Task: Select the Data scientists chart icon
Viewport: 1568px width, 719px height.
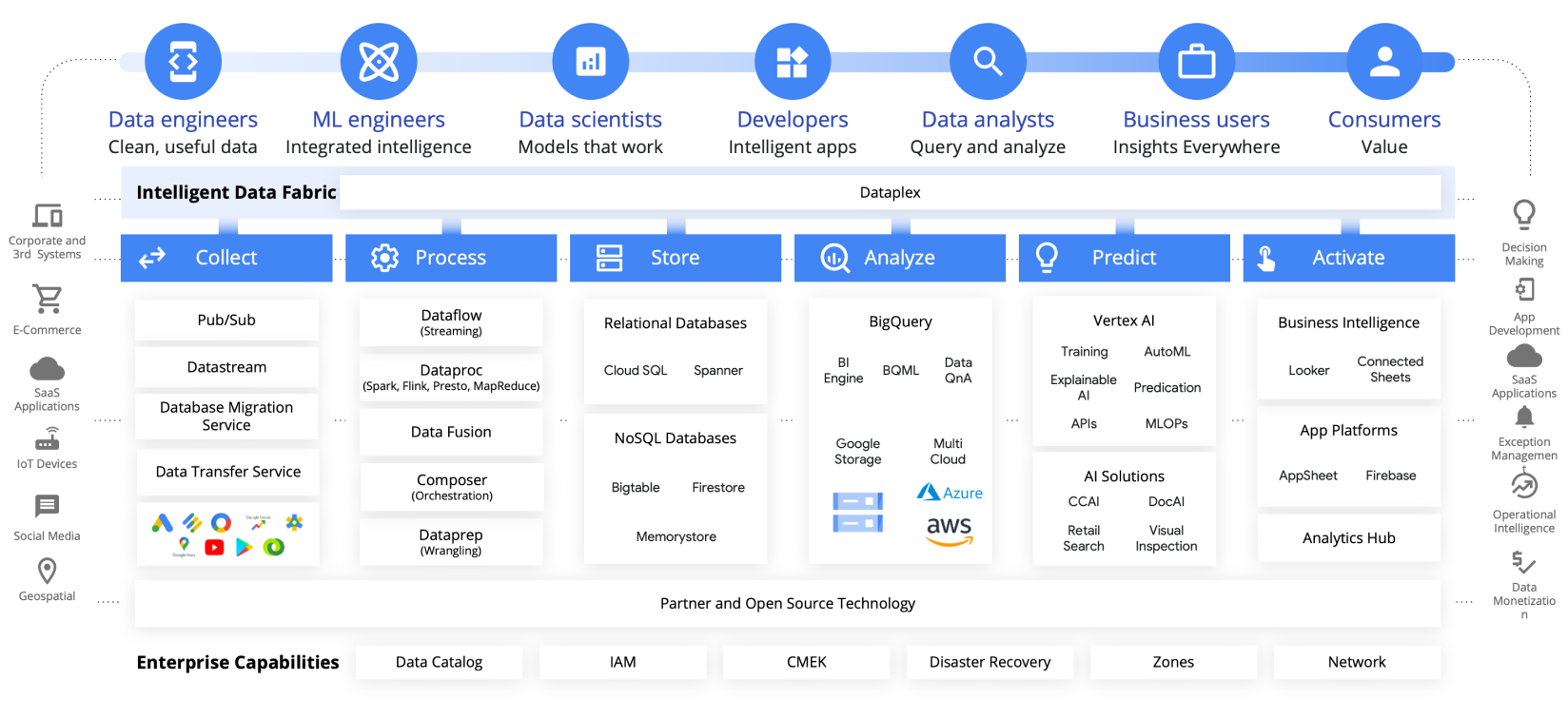Action: [x=591, y=62]
